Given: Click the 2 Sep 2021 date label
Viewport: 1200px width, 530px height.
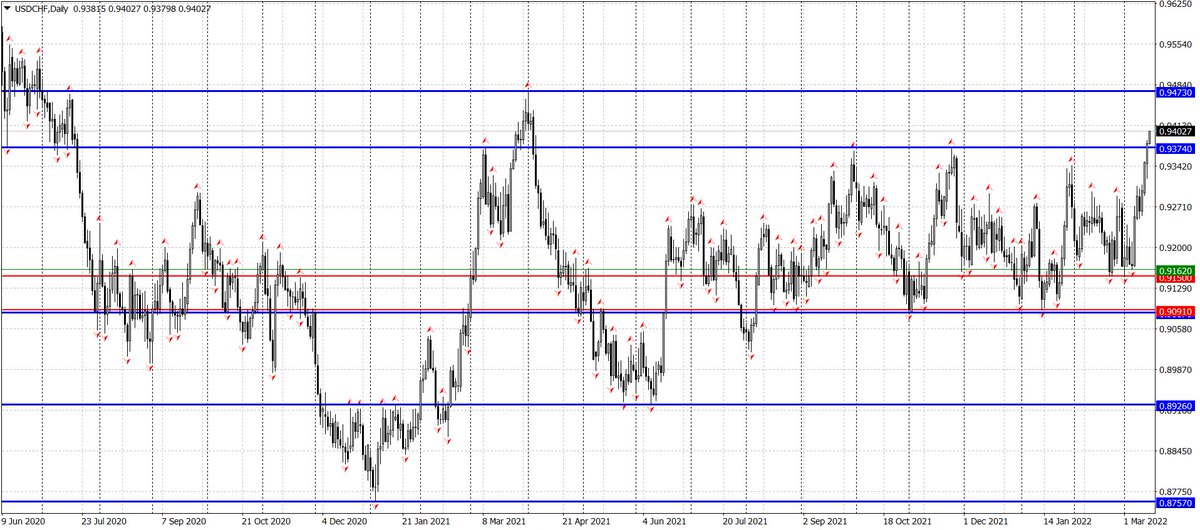Looking at the screenshot, I should (x=824, y=521).
